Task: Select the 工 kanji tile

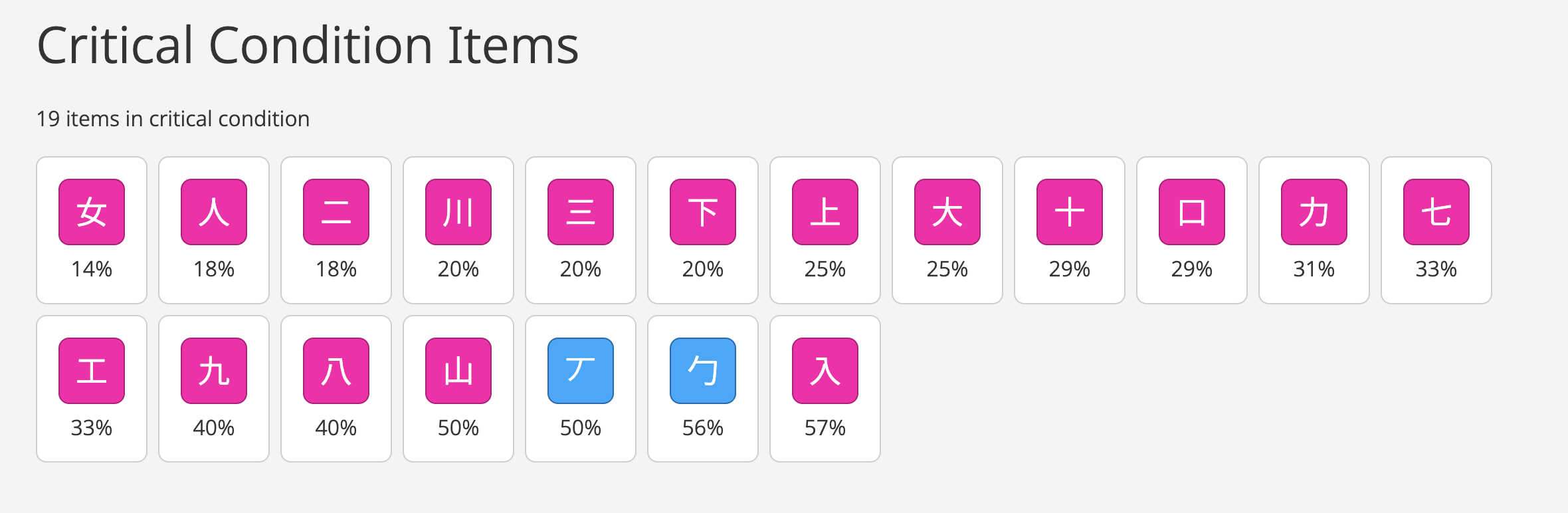Action: pyautogui.click(x=92, y=371)
